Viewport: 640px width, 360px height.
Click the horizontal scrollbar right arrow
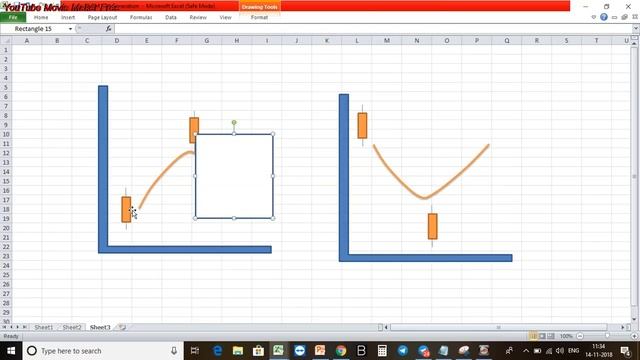coord(623,327)
